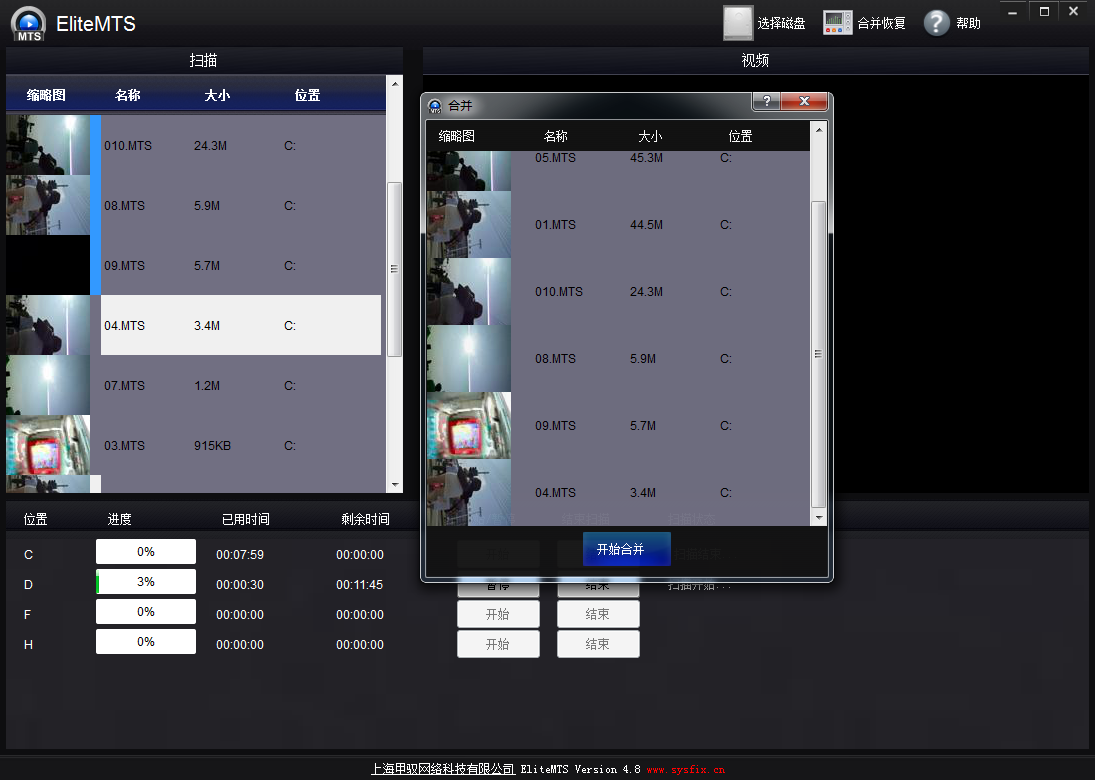Click drive D progress bar showing 3%
Viewport: 1095px width, 780px height.
146,582
